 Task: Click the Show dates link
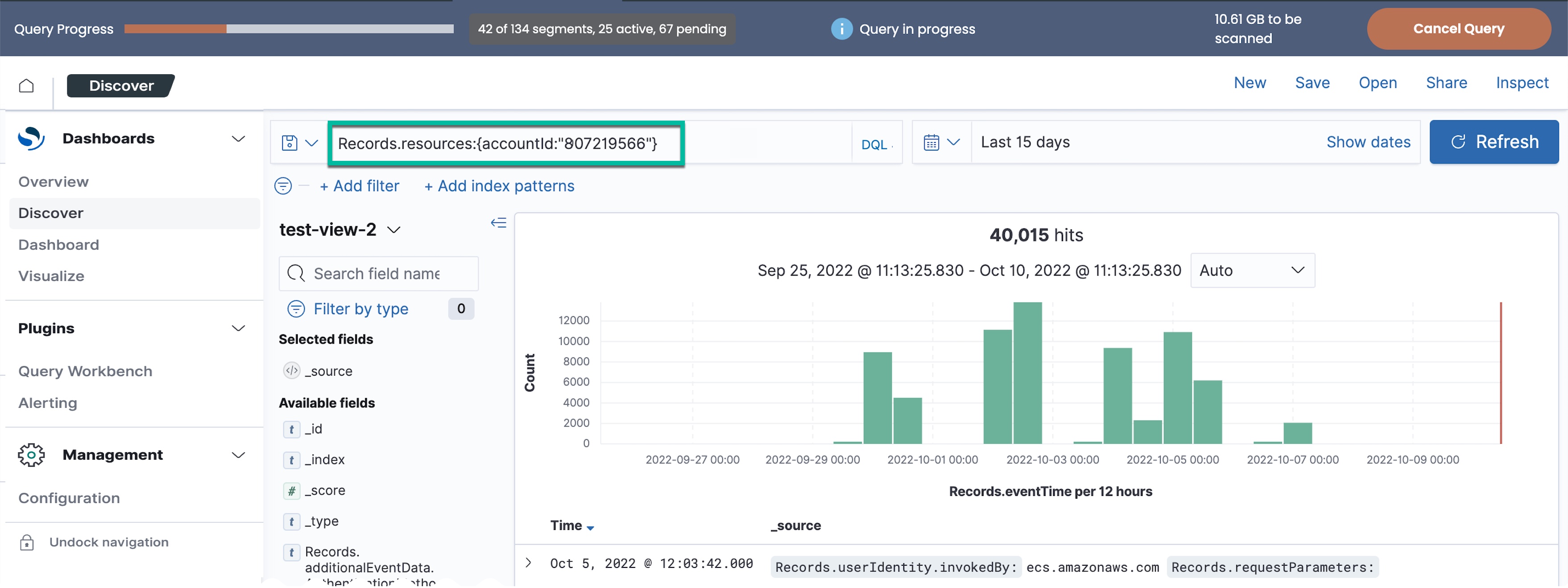(x=1368, y=142)
